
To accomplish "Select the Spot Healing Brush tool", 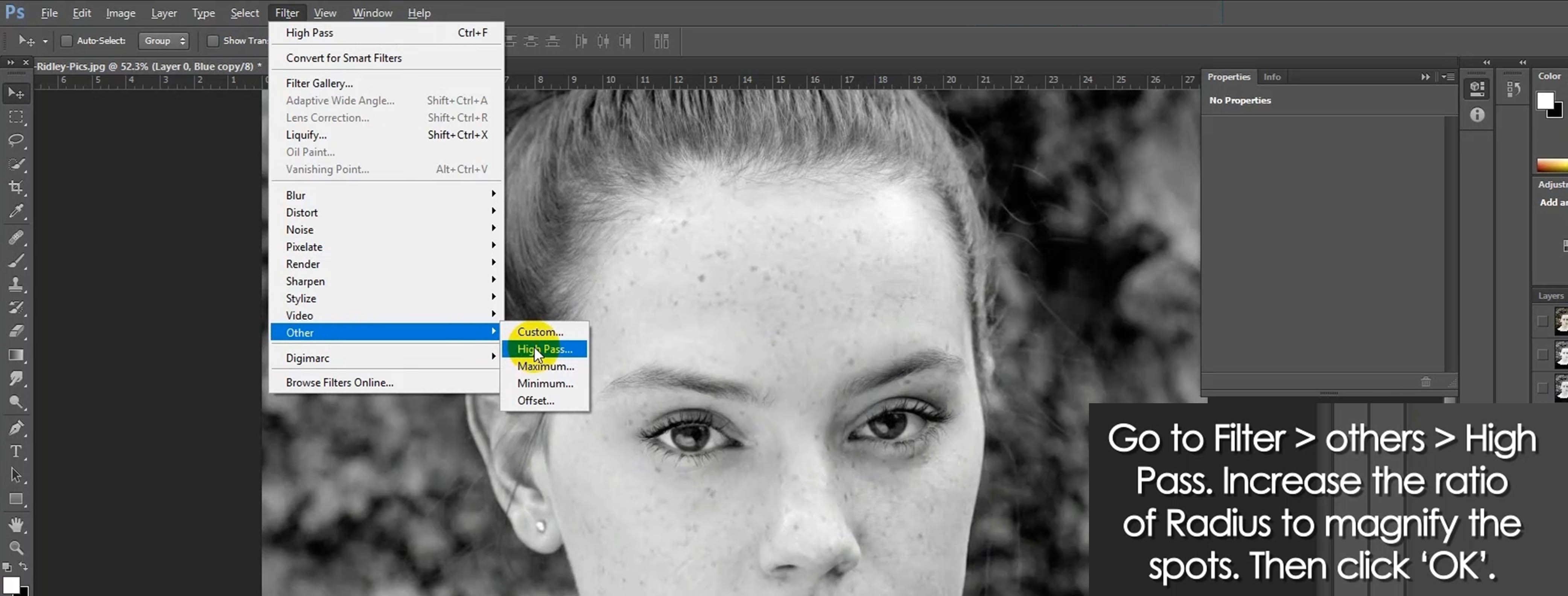I will tap(16, 238).
